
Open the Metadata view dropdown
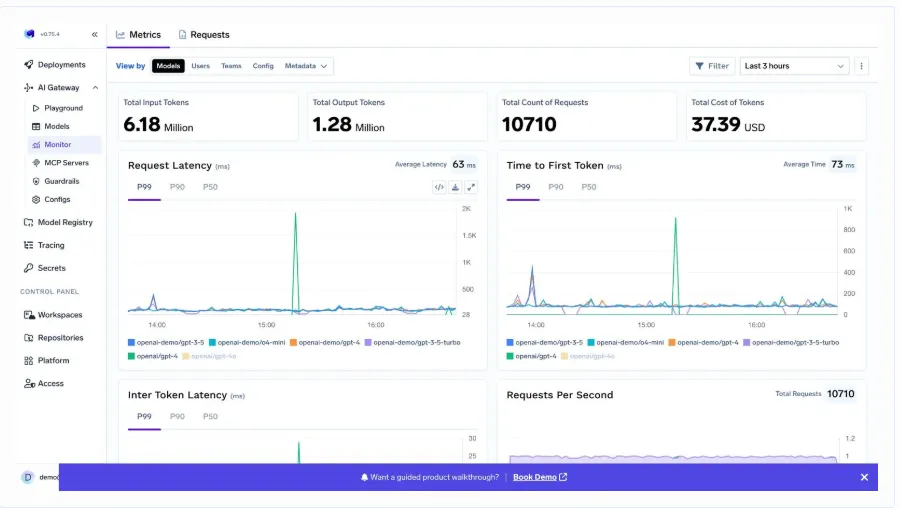coord(305,66)
